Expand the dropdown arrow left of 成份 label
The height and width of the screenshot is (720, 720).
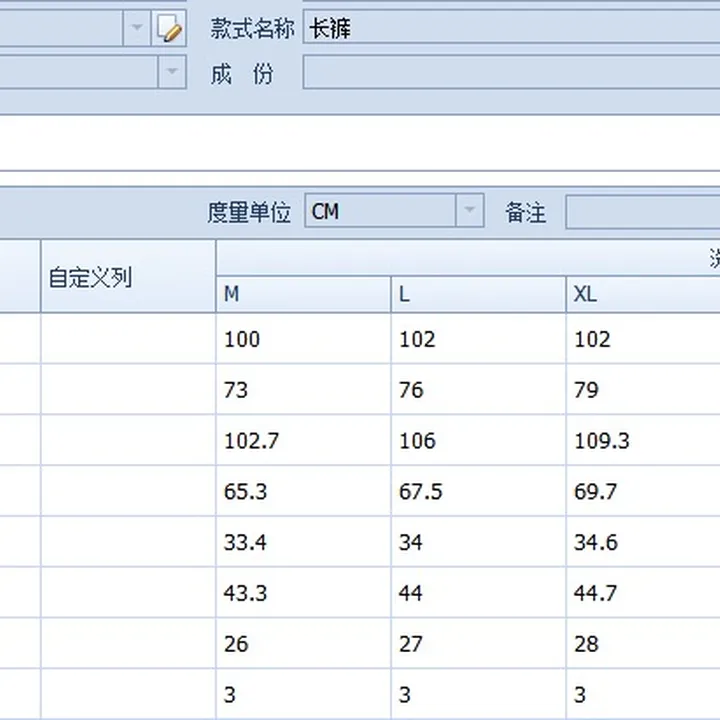click(172, 73)
